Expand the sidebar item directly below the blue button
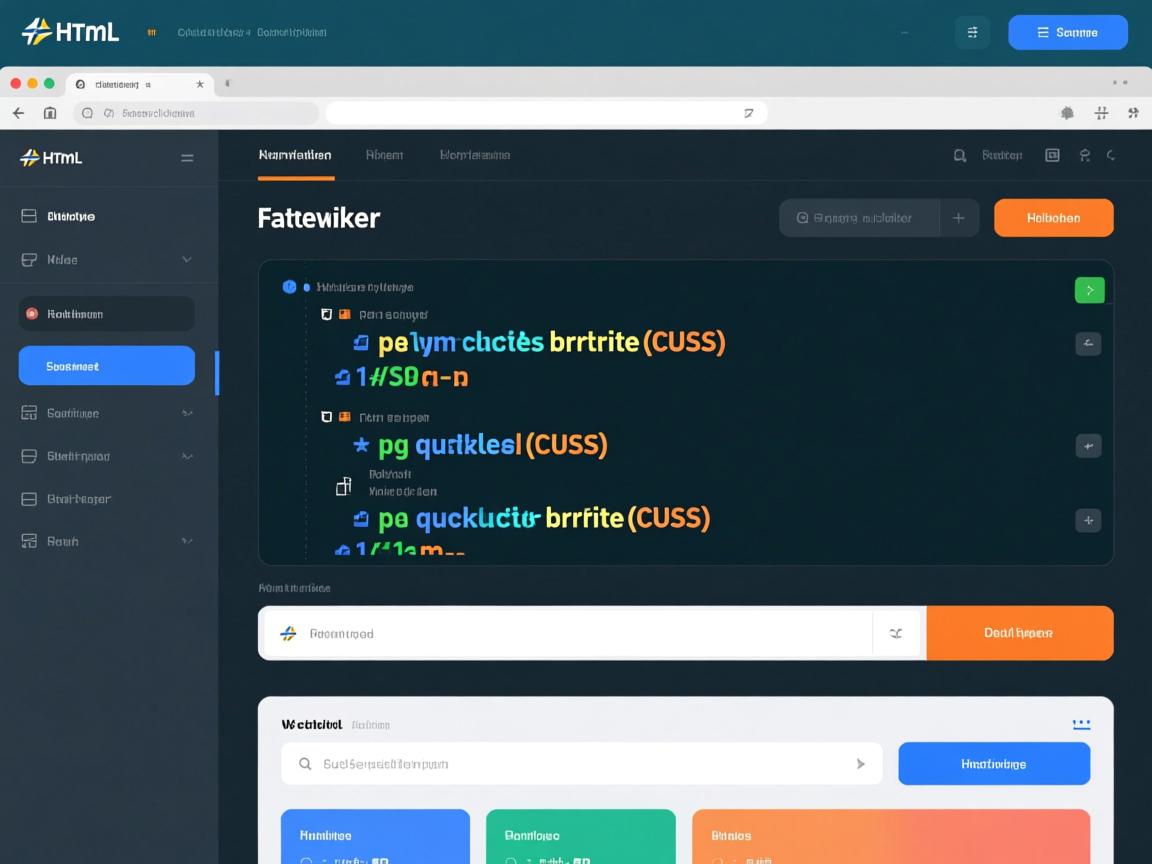The image size is (1152, 864). click(187, 413)
